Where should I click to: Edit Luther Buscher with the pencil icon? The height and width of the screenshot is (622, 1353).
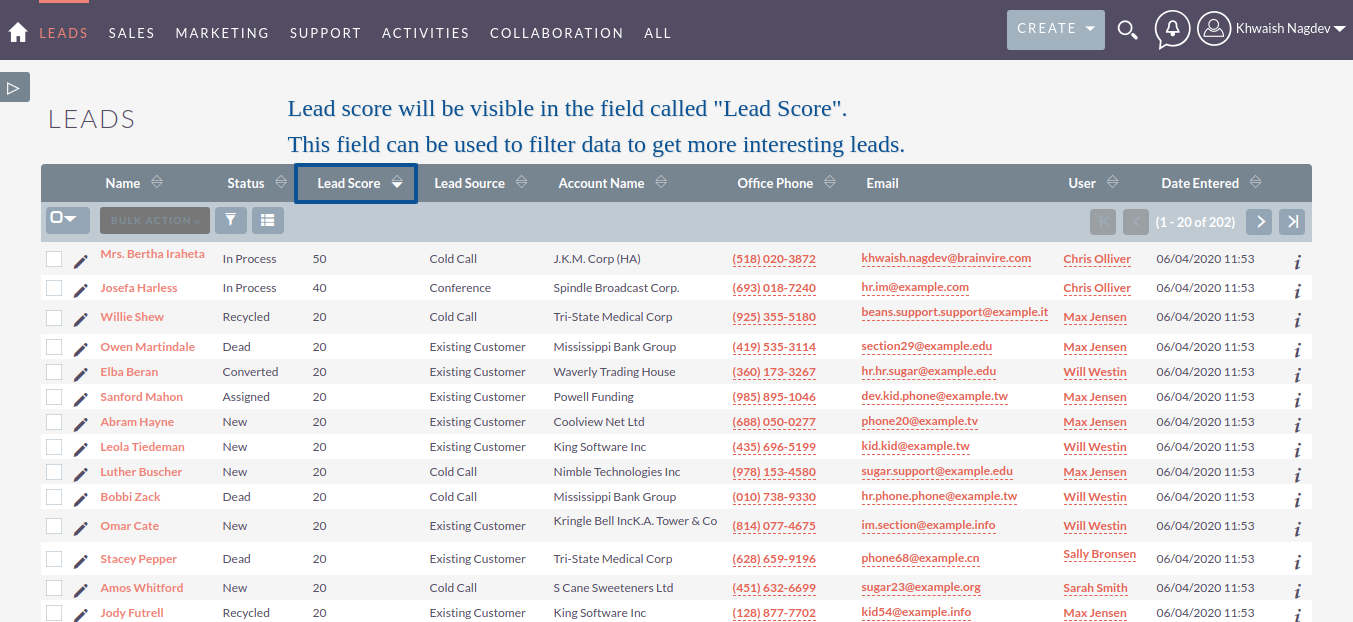81,474
